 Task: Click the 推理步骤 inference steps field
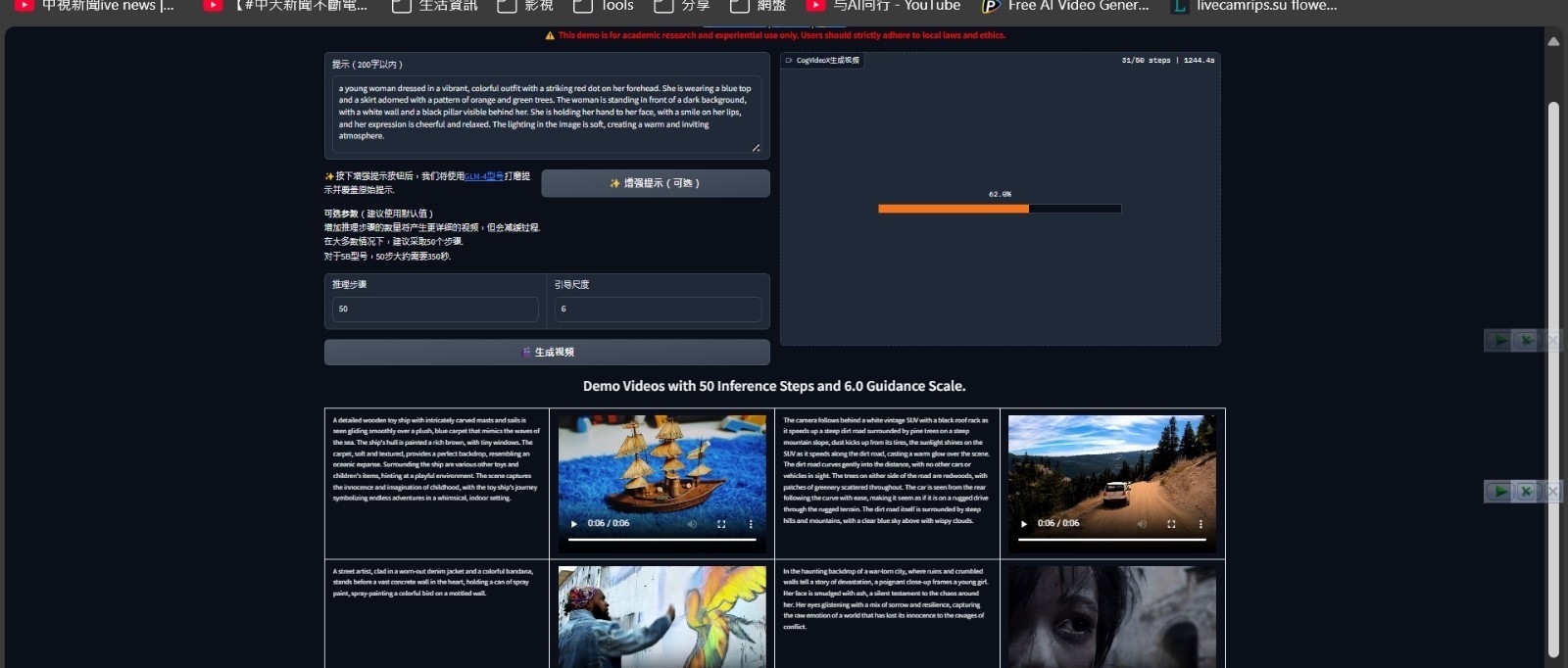coord(435,310)
